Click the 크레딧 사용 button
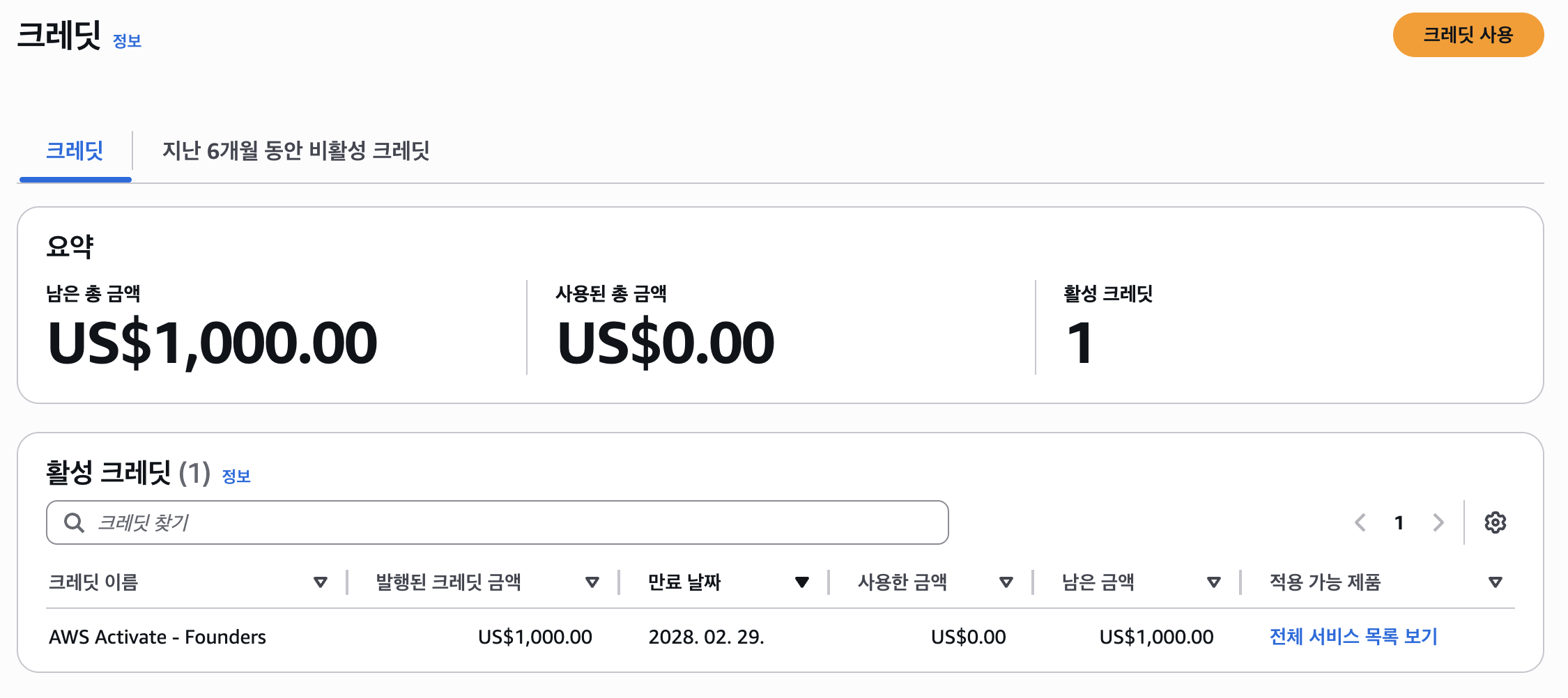Viewport: 1568px width, 698px height. [1468, 35]
